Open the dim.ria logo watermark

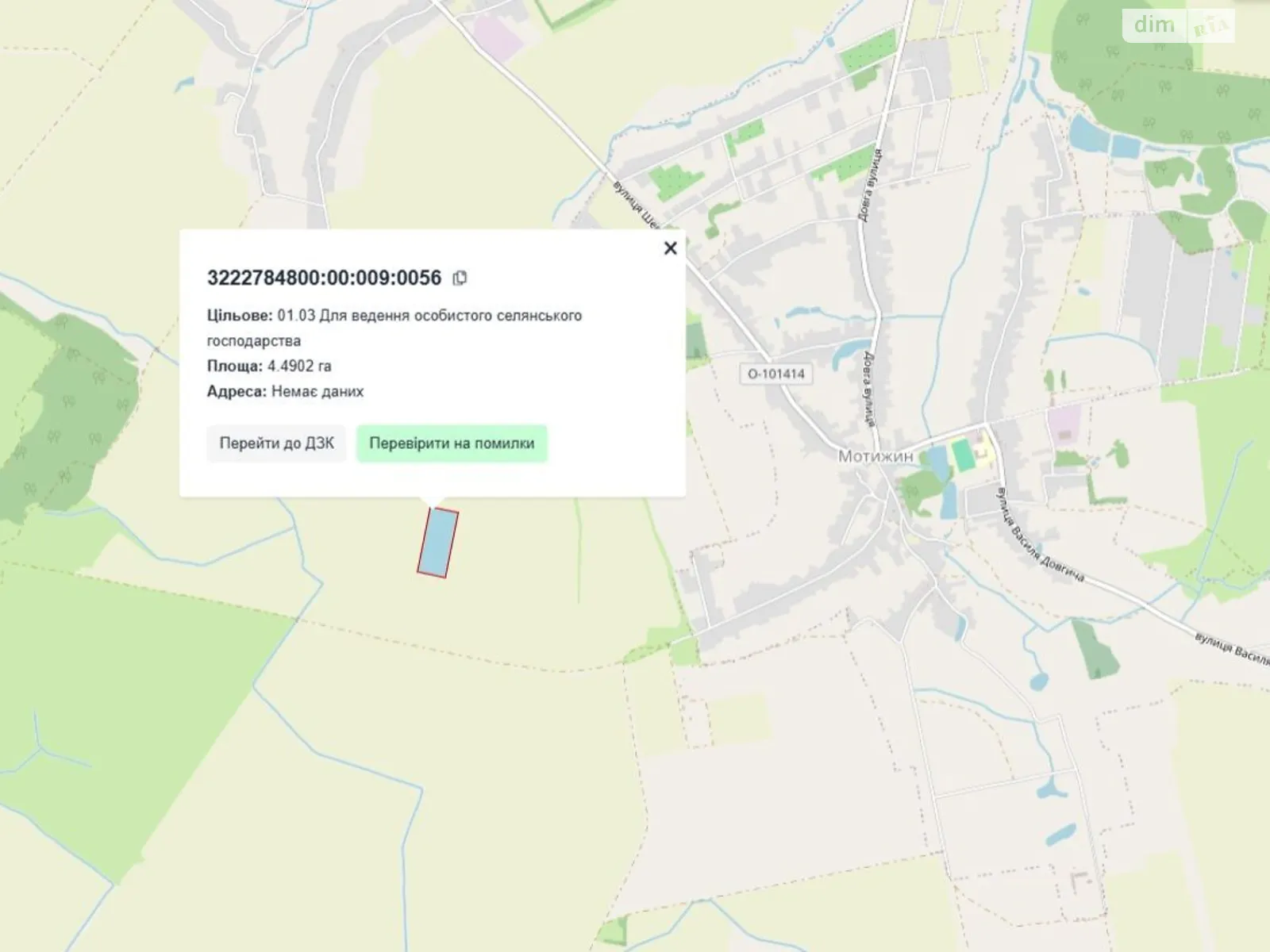1178,26
